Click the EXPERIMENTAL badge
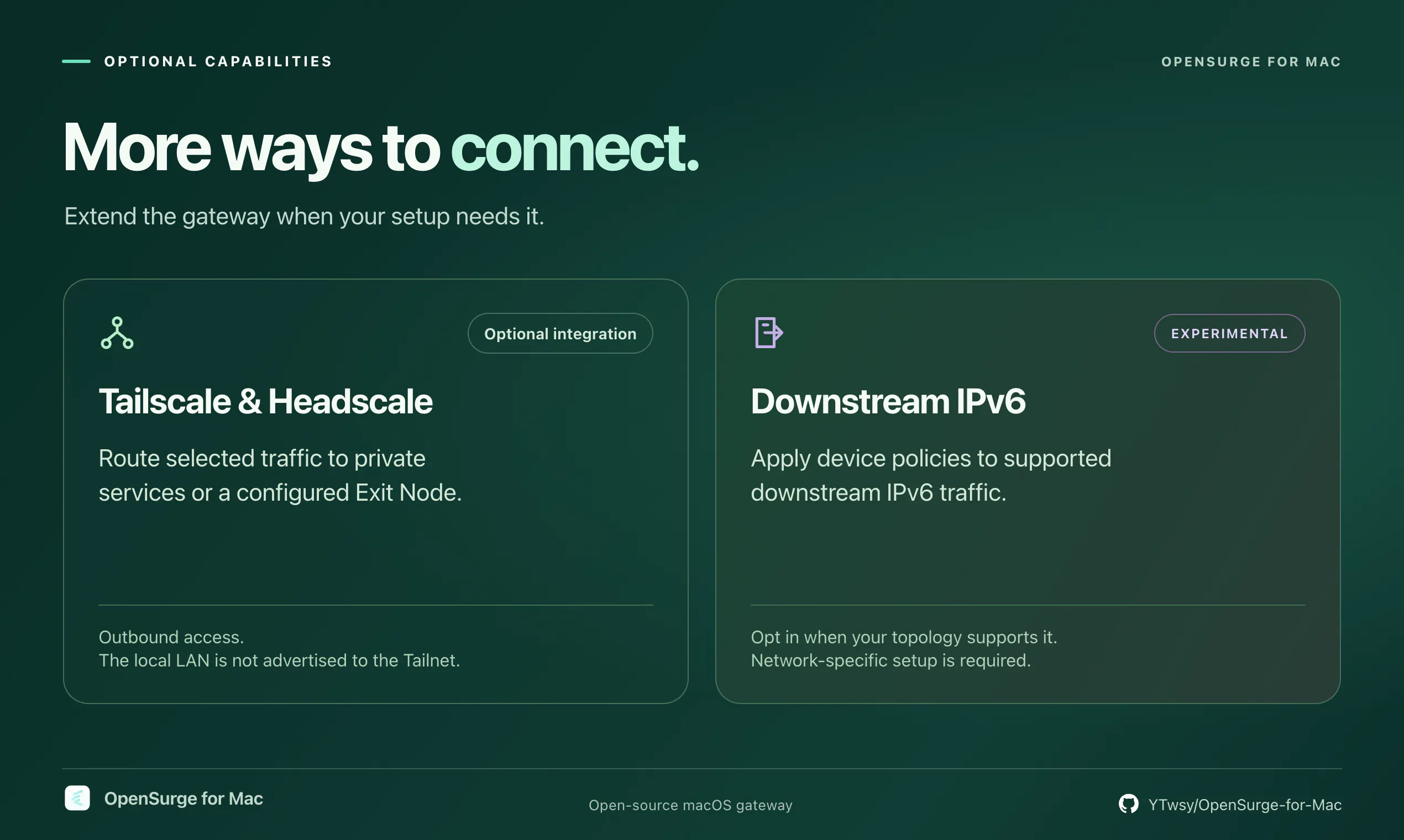This screenshot has width=1404, height=840. click(x=1230, y=333)
